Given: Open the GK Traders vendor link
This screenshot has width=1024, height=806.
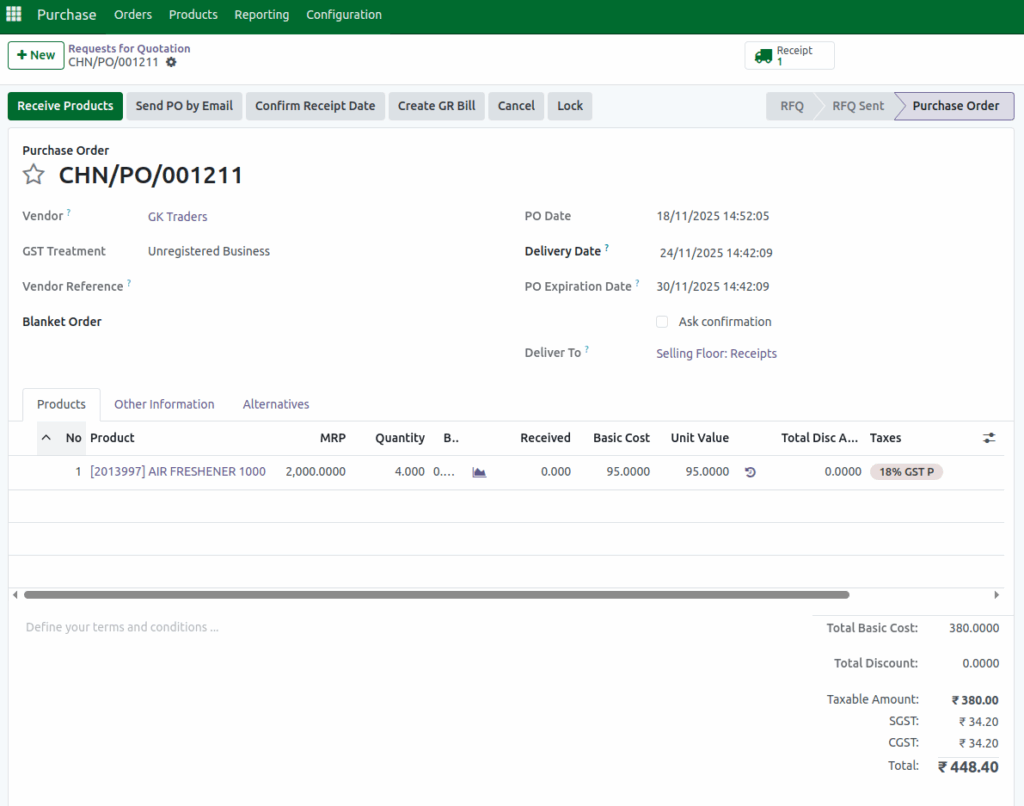Looking at the screenshot, I should (177, 216).
